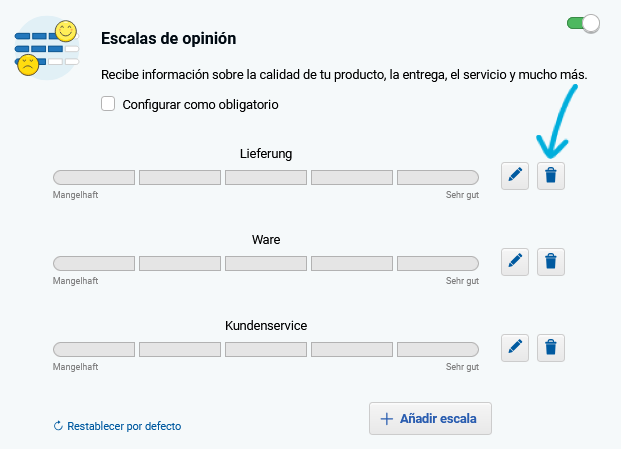621x449 pixels.
Task: Choose the Sehr gut segment of the Ware scale
Action: (438, 263)
